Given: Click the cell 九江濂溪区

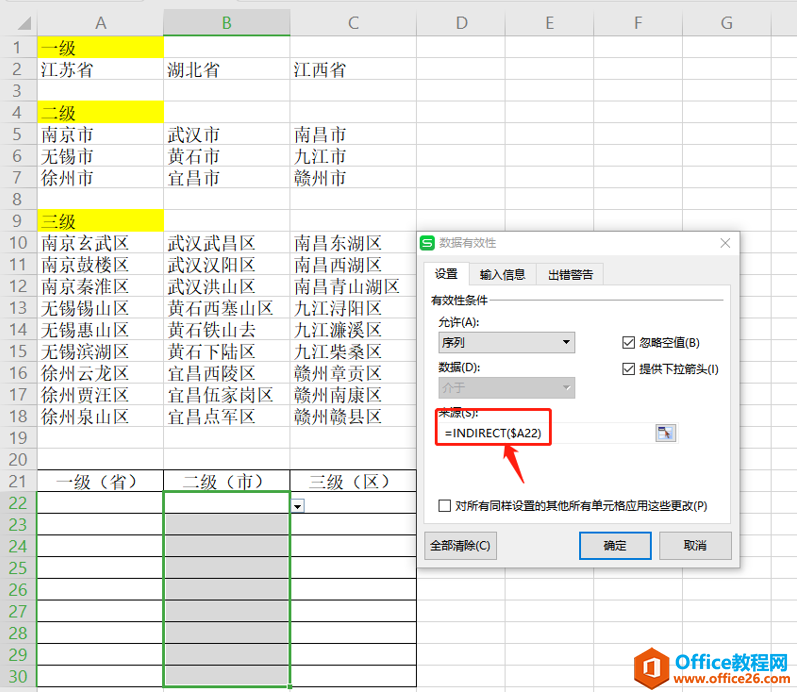Looking at the screenshot, I should [x=353, y=329].
